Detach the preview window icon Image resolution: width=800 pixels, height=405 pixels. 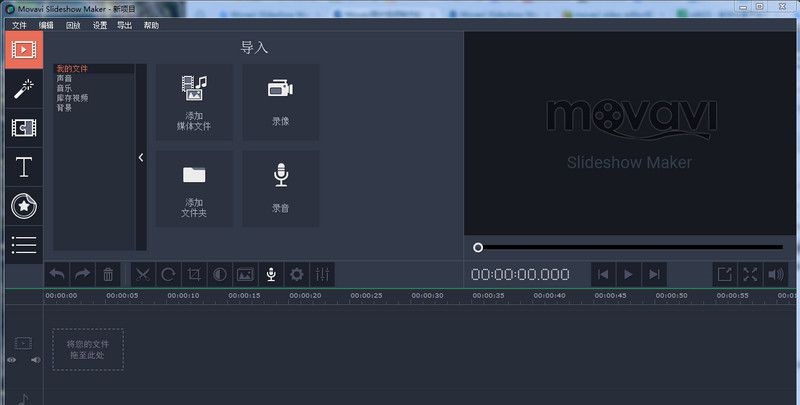[x=724, y=274]
